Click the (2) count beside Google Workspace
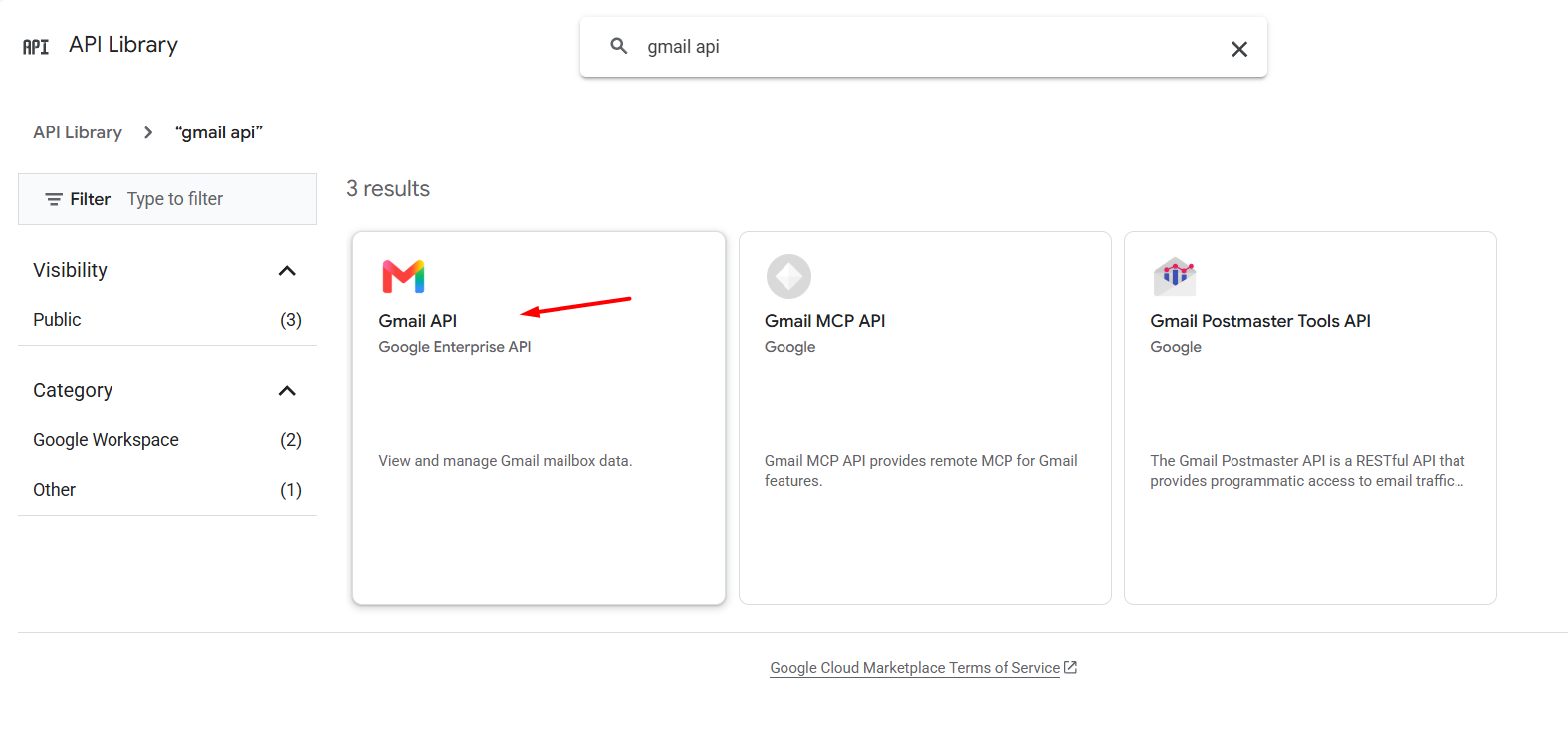The height and width of the screenshot is (755, 1568). [291, 440]
